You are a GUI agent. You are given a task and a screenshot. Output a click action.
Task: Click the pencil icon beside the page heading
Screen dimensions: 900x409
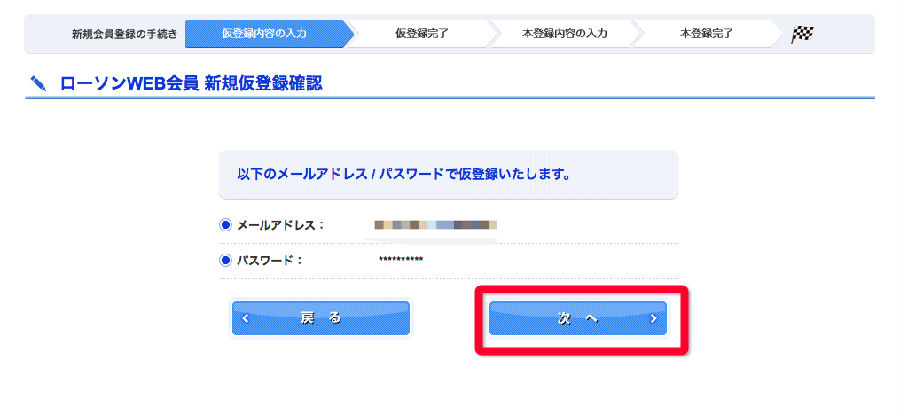[38, 84]
